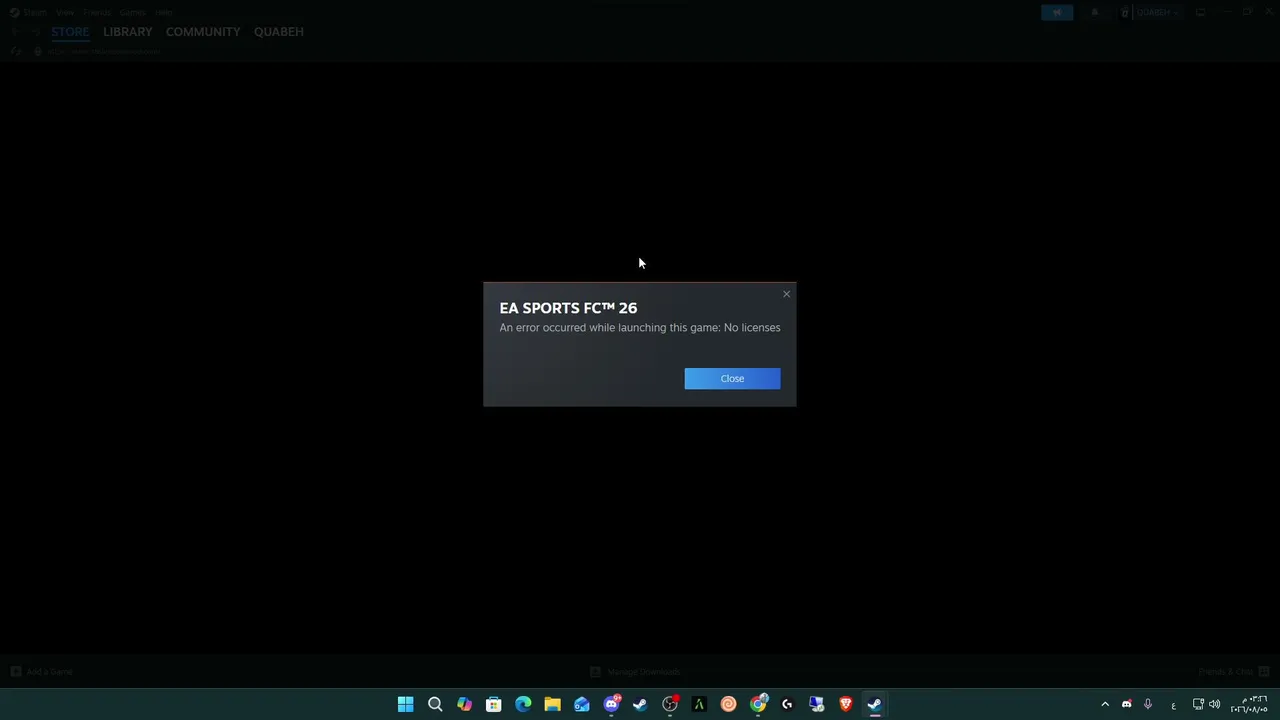Open the Windows Start menu
The height and width of the screenshot is (720, 1280).
[405, 704]
